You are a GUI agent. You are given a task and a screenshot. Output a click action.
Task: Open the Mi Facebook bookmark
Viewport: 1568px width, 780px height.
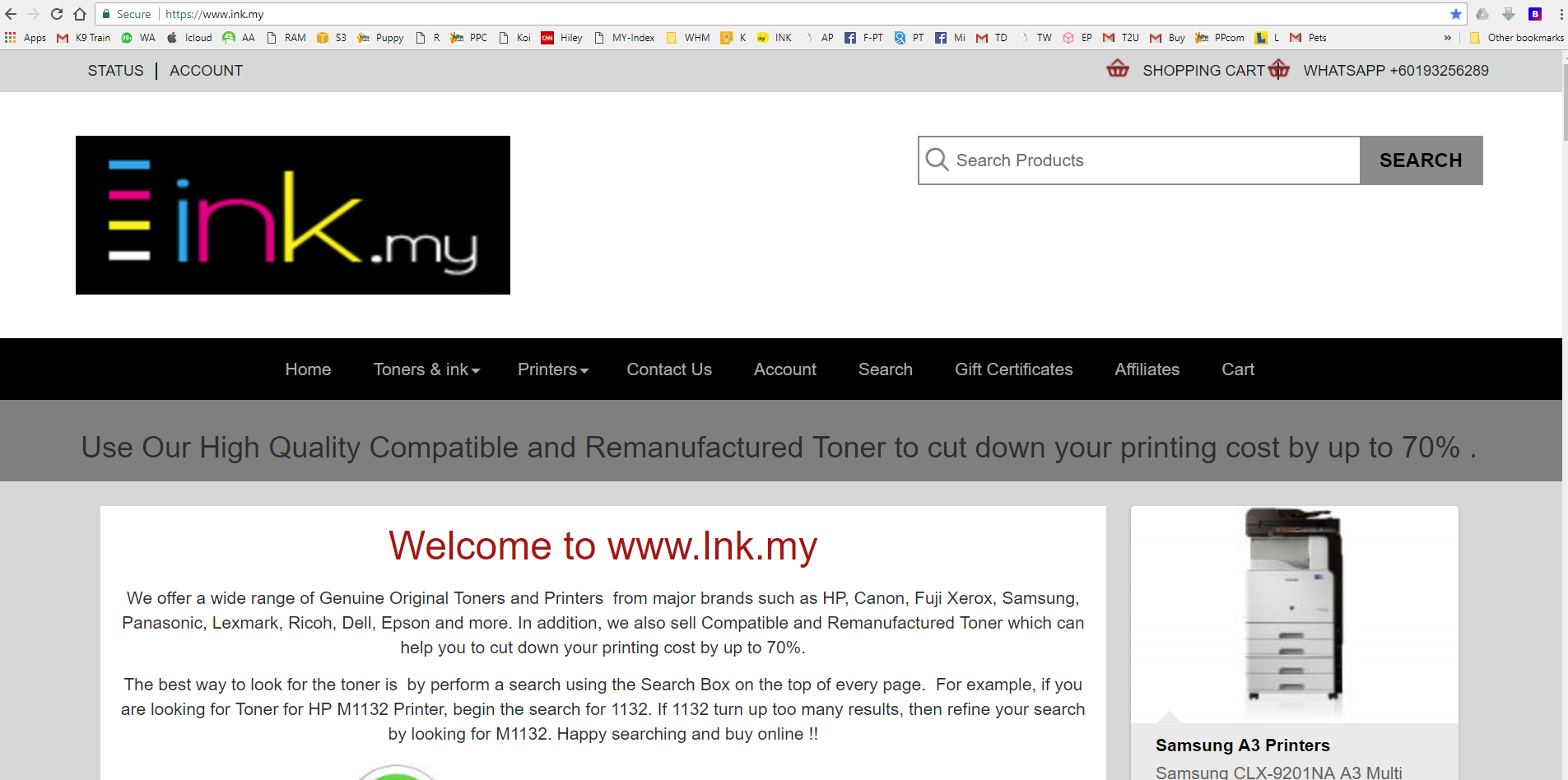click(951, 38)
